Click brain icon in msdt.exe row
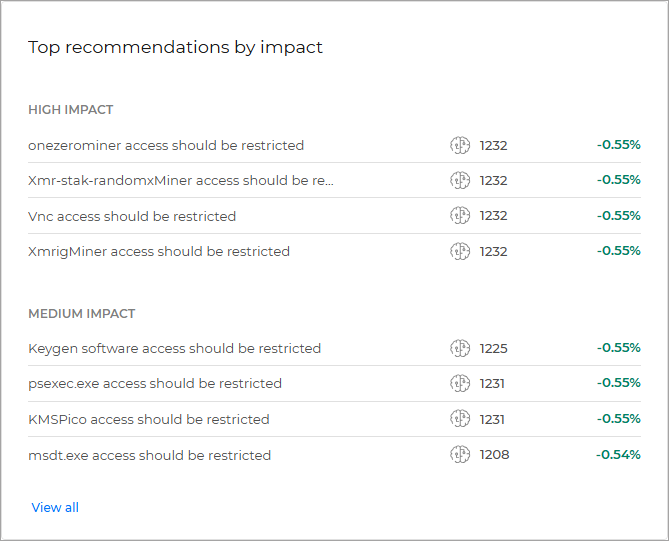Screen dimensions: 669x541 pyautogui.click(x=460, y=455)
